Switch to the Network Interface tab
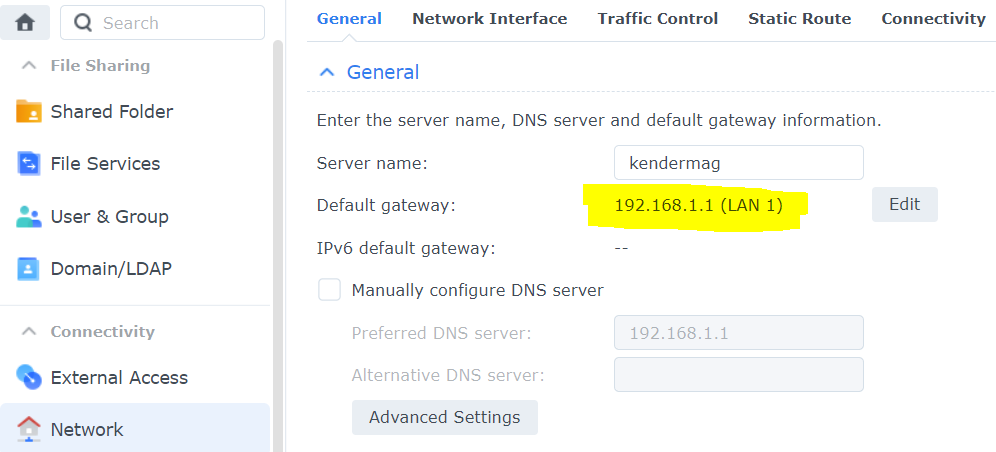996x452 pixels. click(489, 19)
